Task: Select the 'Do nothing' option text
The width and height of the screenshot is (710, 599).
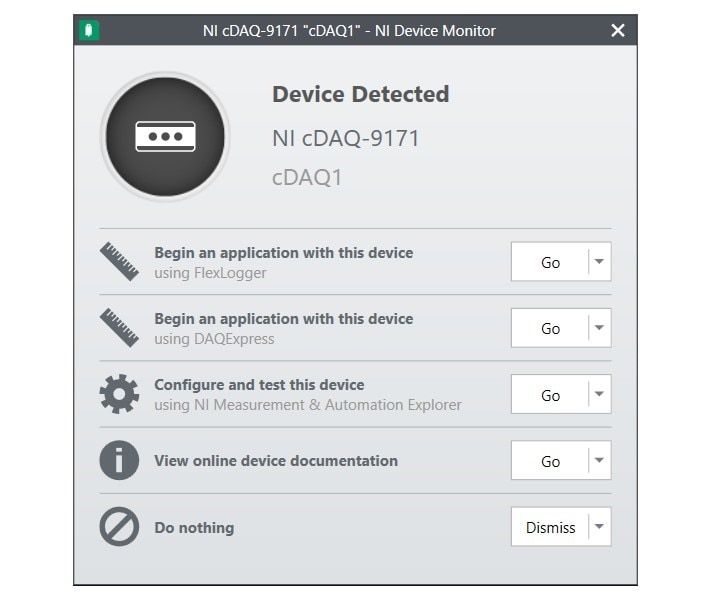Action: (x=194, y=527)
